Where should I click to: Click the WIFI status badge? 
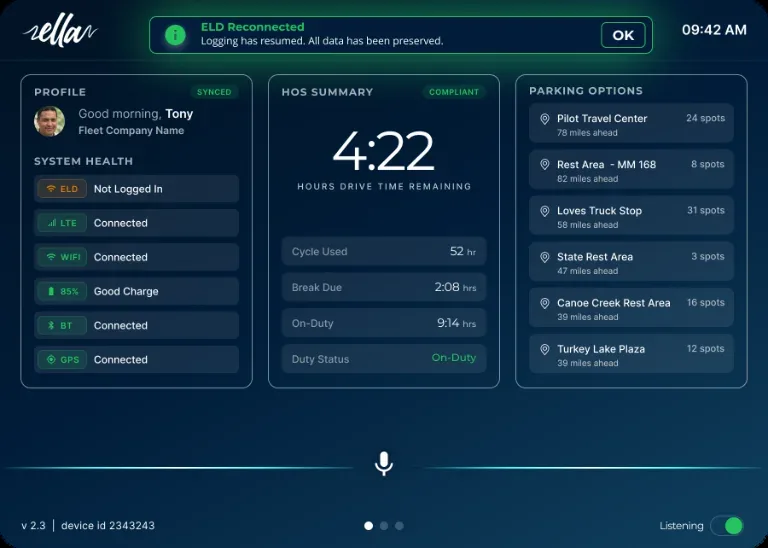tap(62, 257)
